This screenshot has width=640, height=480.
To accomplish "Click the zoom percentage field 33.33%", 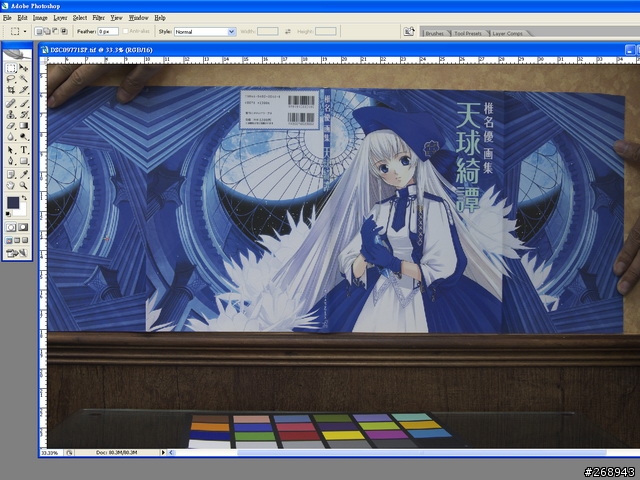I will (x=51, y=453).
